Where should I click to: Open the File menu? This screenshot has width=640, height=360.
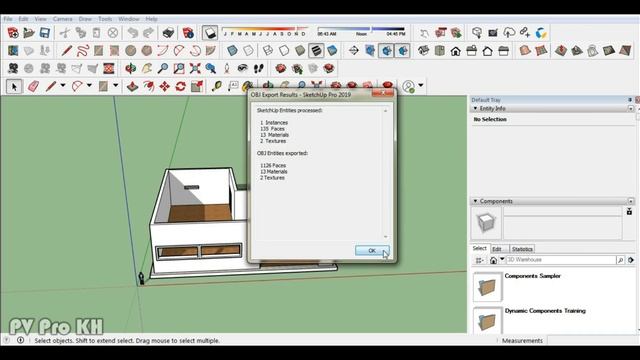point(8,19)
